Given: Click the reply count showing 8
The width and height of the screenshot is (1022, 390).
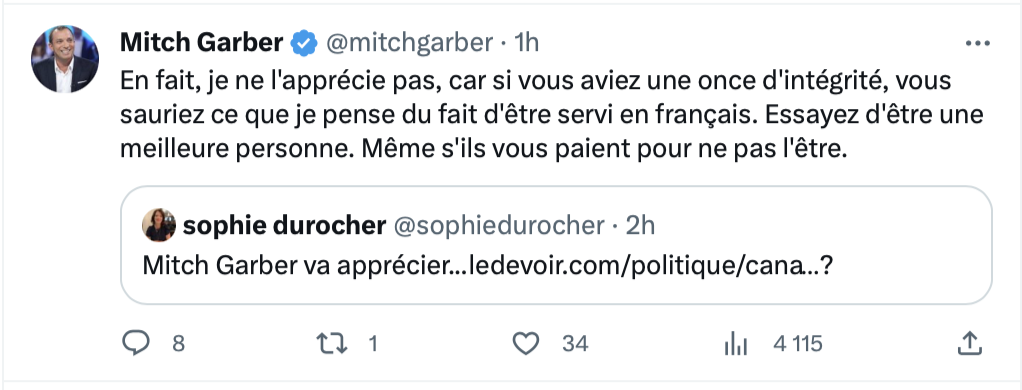Looking at the screenshot, I should (178, 343).
